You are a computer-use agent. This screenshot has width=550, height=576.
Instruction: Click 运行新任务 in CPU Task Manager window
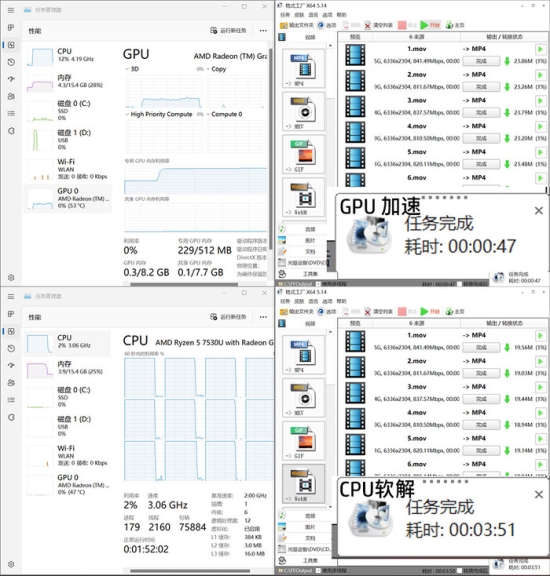pyautogui.click(x=228, y=317)
